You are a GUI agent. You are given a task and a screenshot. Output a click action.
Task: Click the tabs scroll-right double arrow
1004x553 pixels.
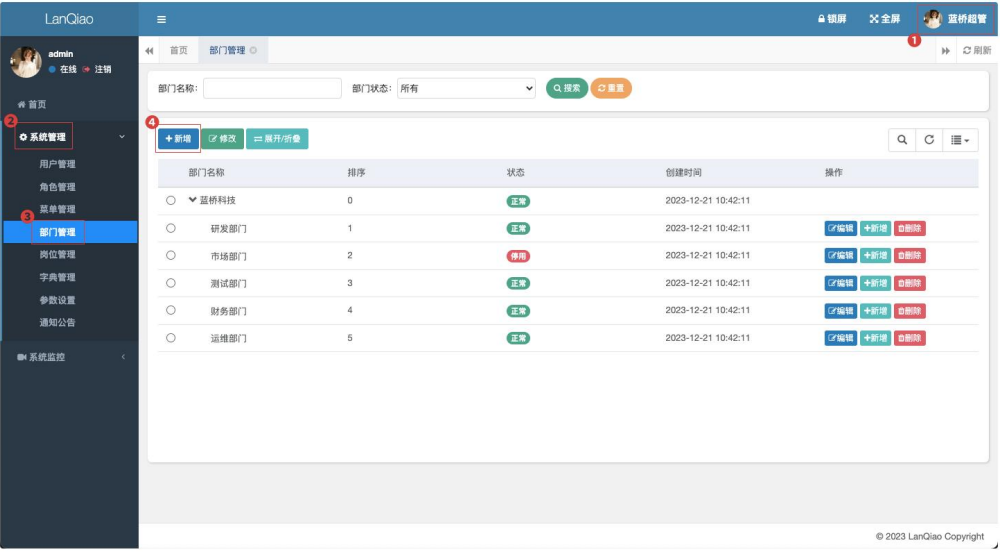946,51
